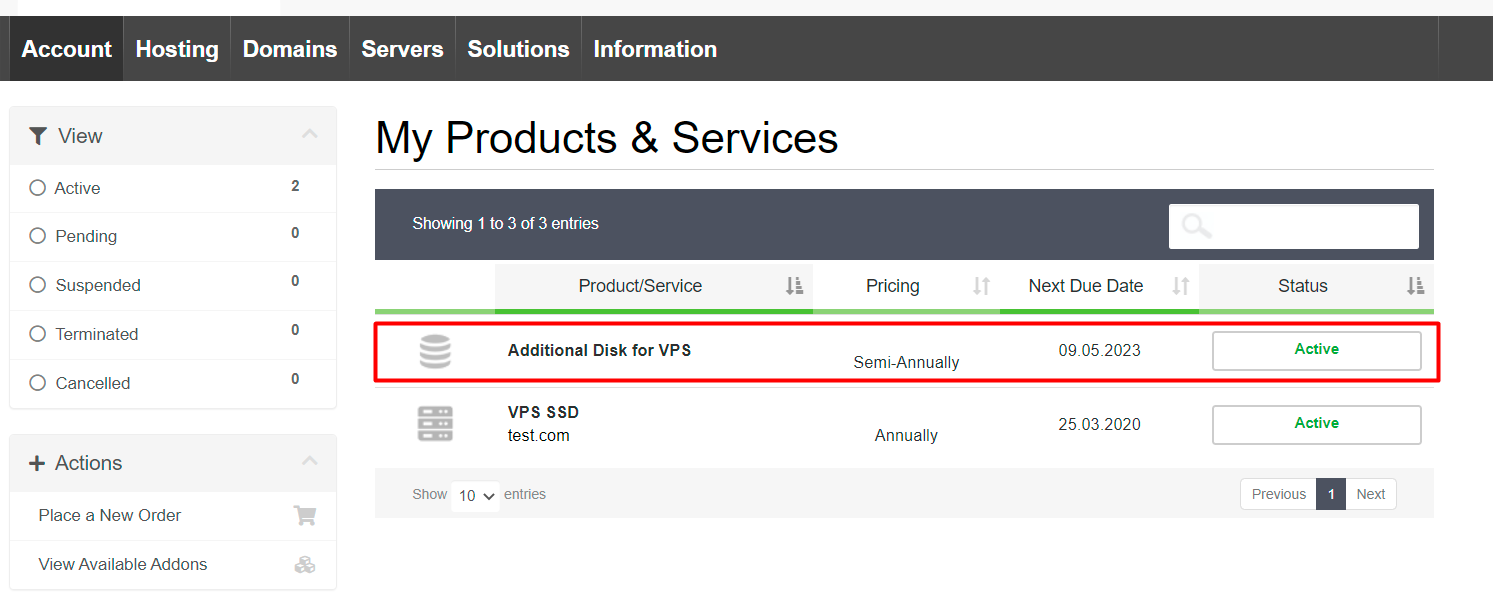Click the cubes icon beside View Available Addons
The width and height of the screenshot is (1493, 602).
click(305, 565)
